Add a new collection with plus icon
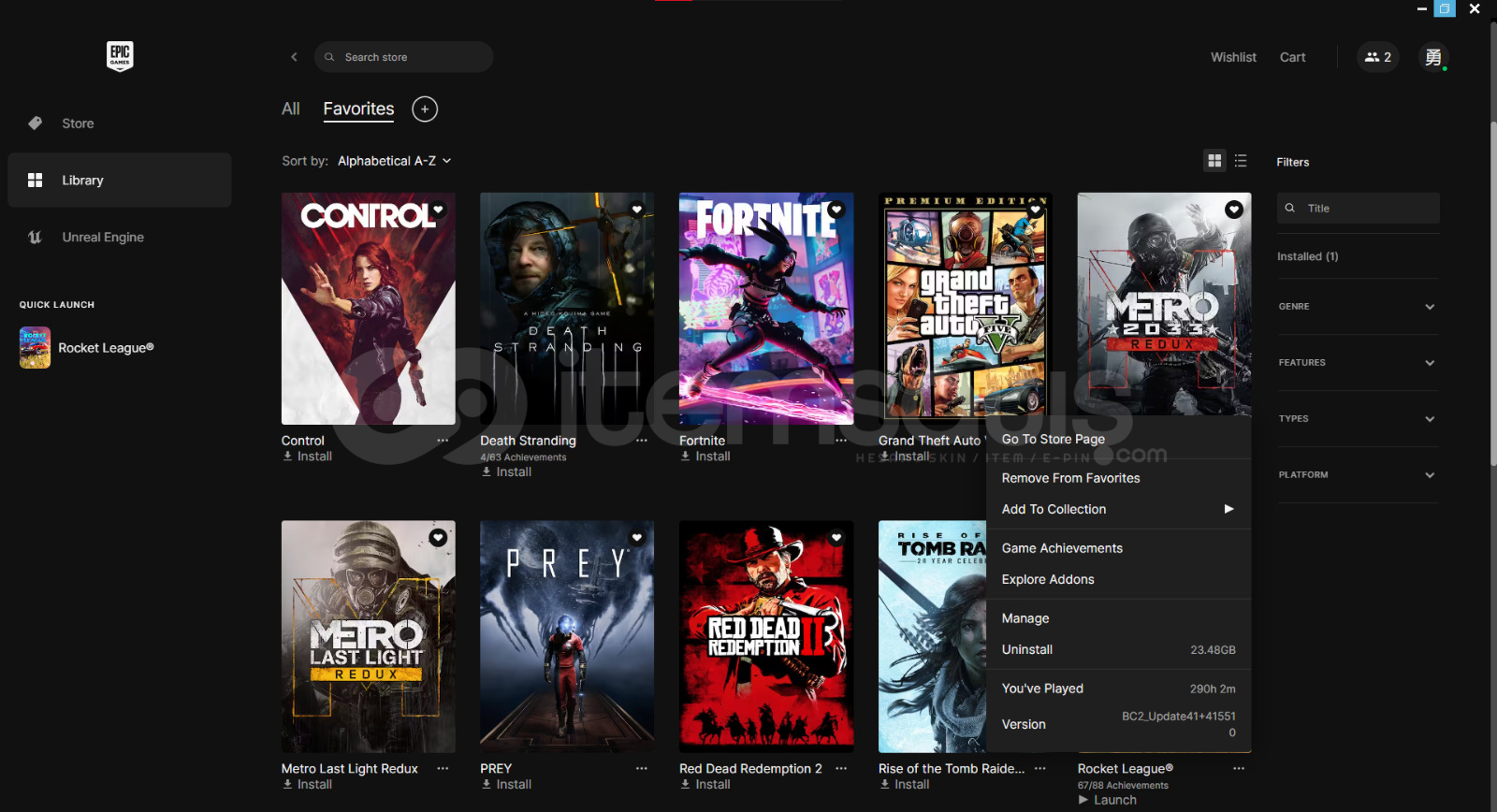This screenshot has height=812, width=1497. point(425,109)
